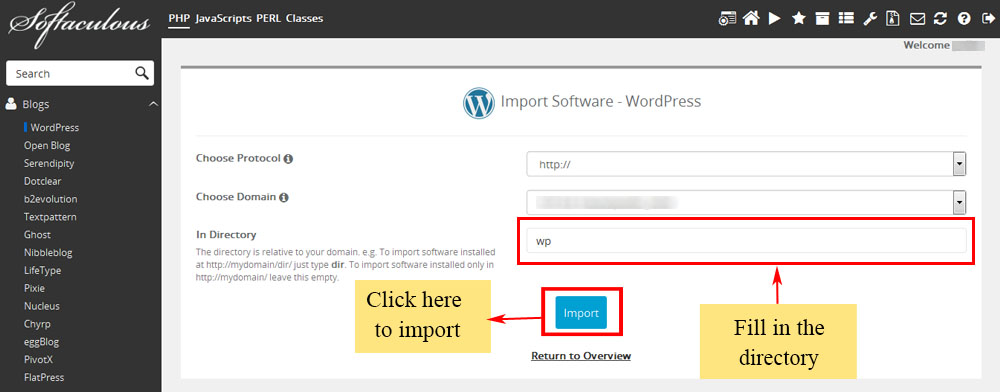Select Open Blog in the sidebar

pyautogui.click(x=47, y=145)
